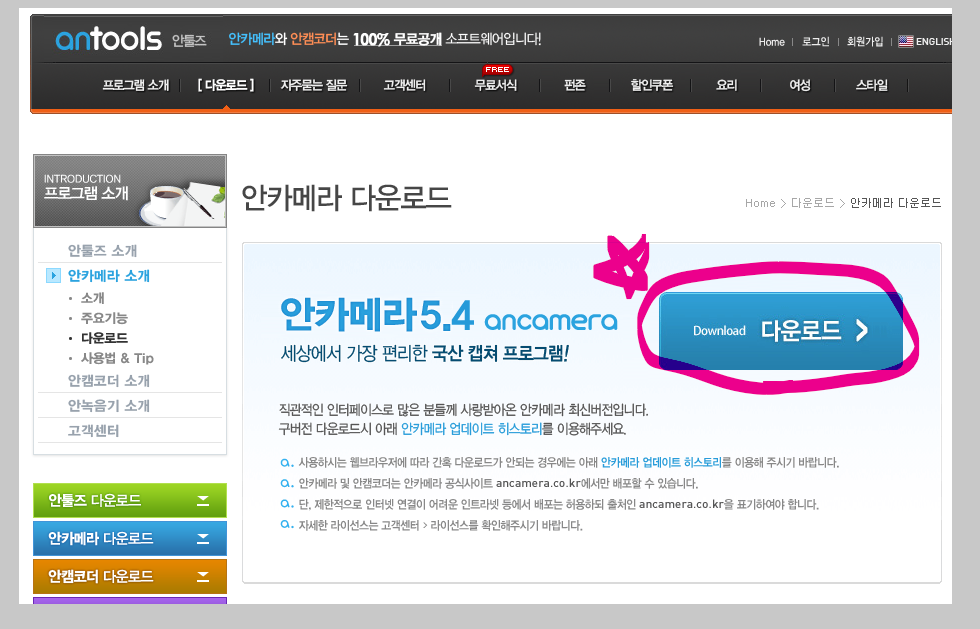Select 주요기능 sub-item in sidebar
Screen dimensions: 980x629
pyautogui.click(x=104, y=318)
